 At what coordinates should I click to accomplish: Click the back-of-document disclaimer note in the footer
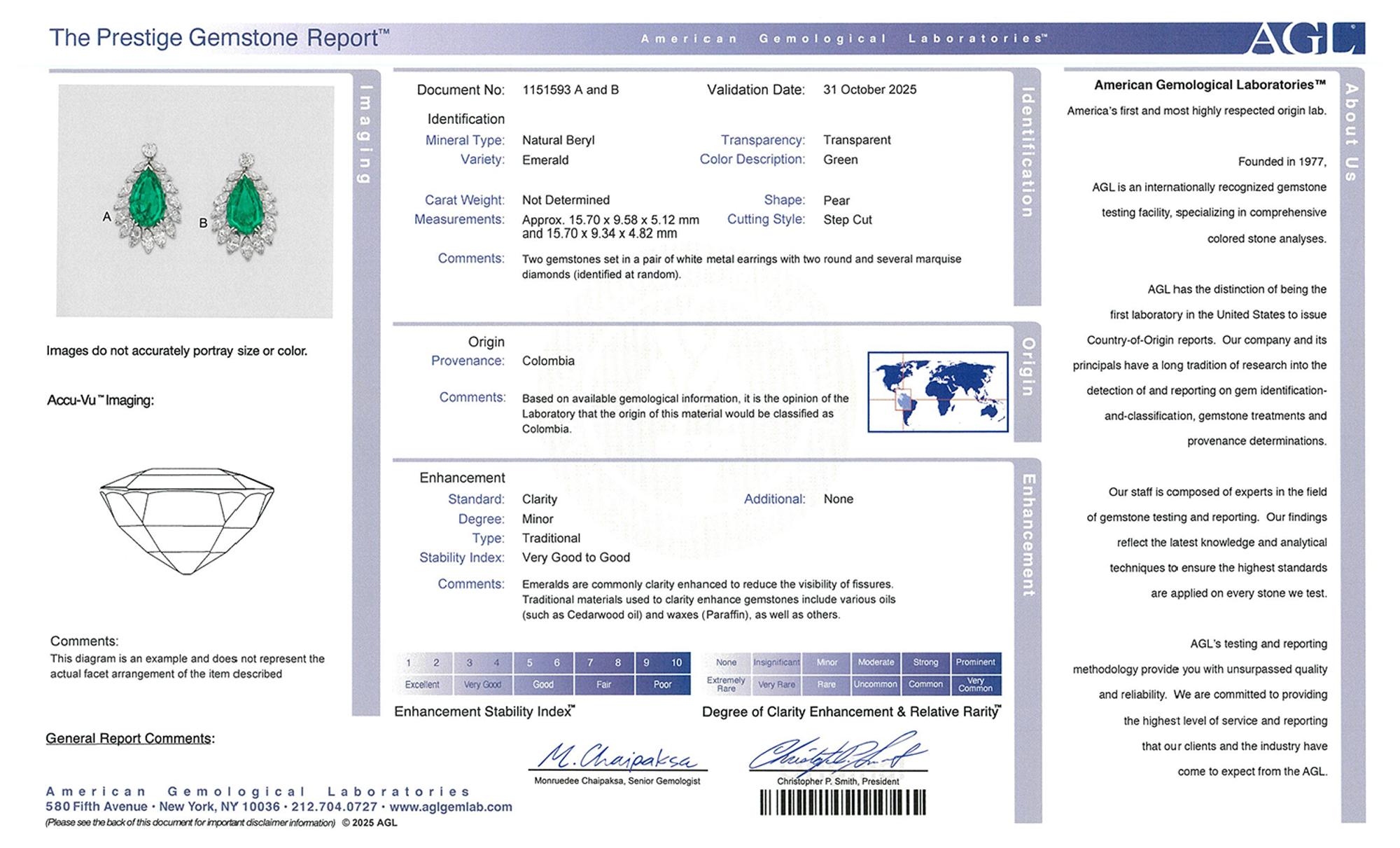190,823
